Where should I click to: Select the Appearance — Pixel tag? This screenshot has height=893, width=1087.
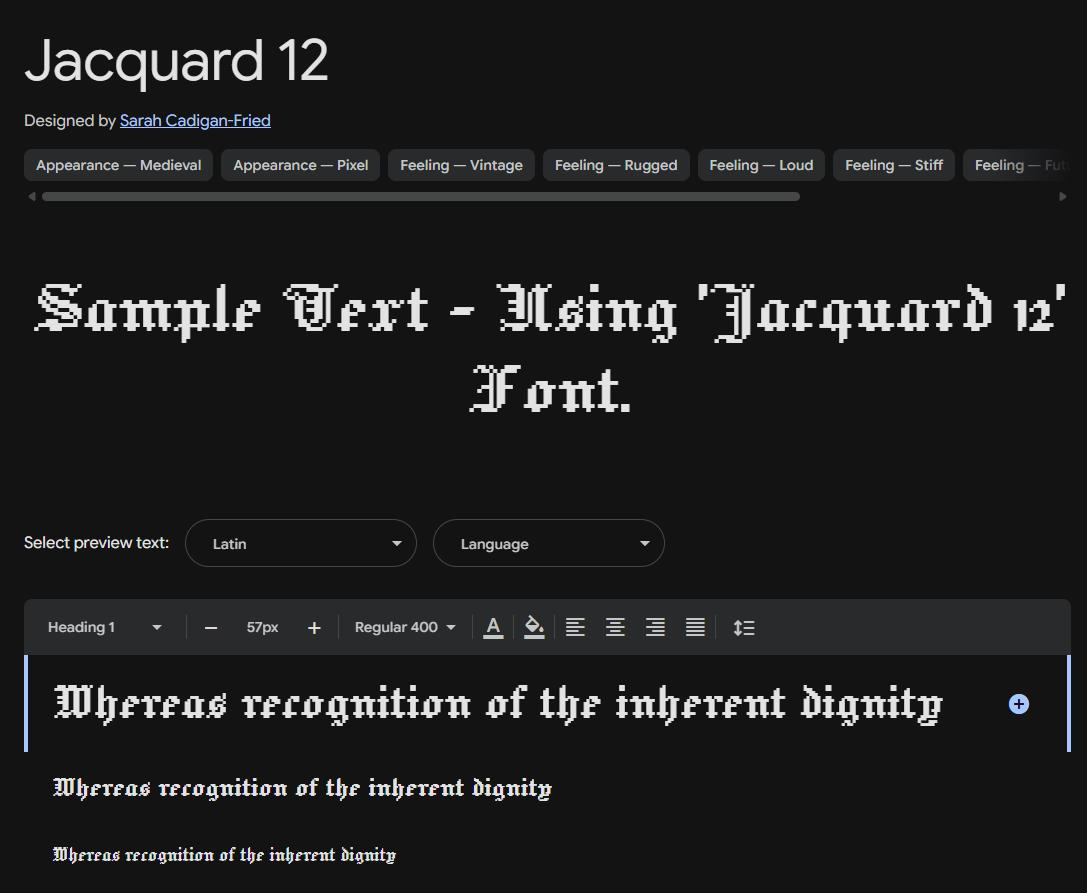tap(300, 165)
